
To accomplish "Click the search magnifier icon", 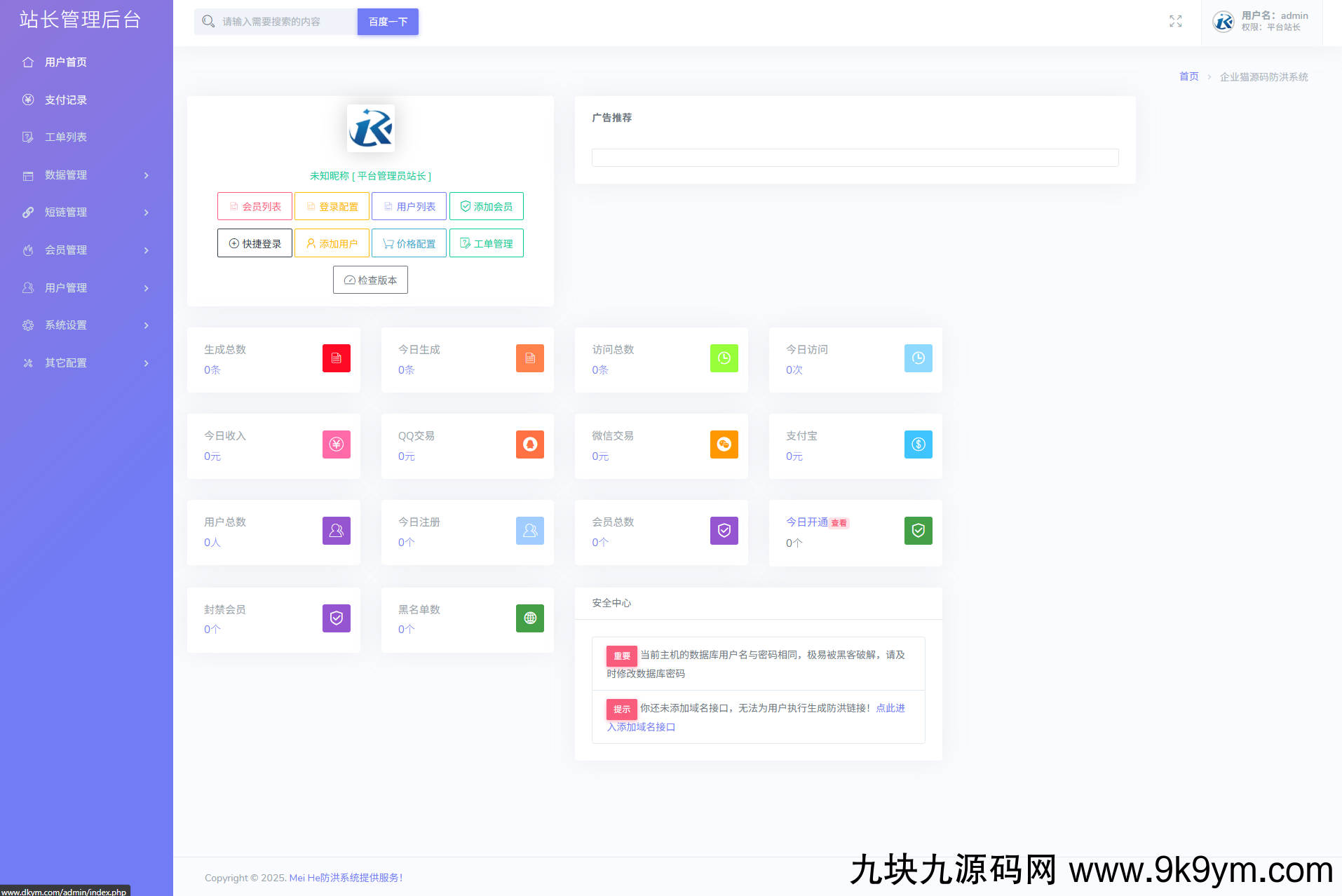I will coord(208,22).
